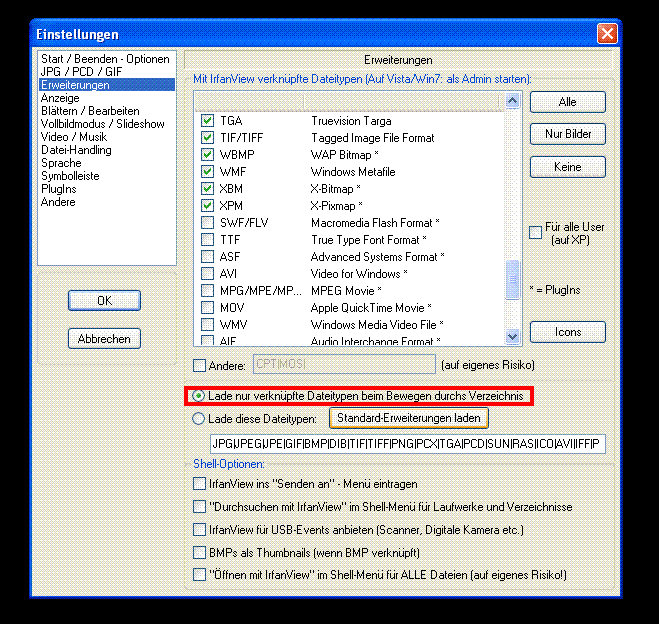Enable the 'Andere:' checkbox
The image size is (659, 624).
pyautogui.click(x=199, y=365)
